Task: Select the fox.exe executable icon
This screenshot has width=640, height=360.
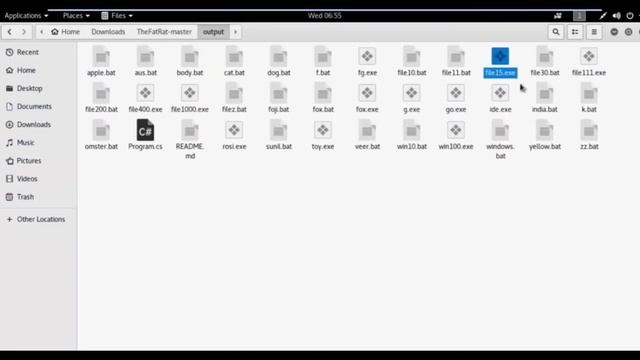Action: coord(367,93)
